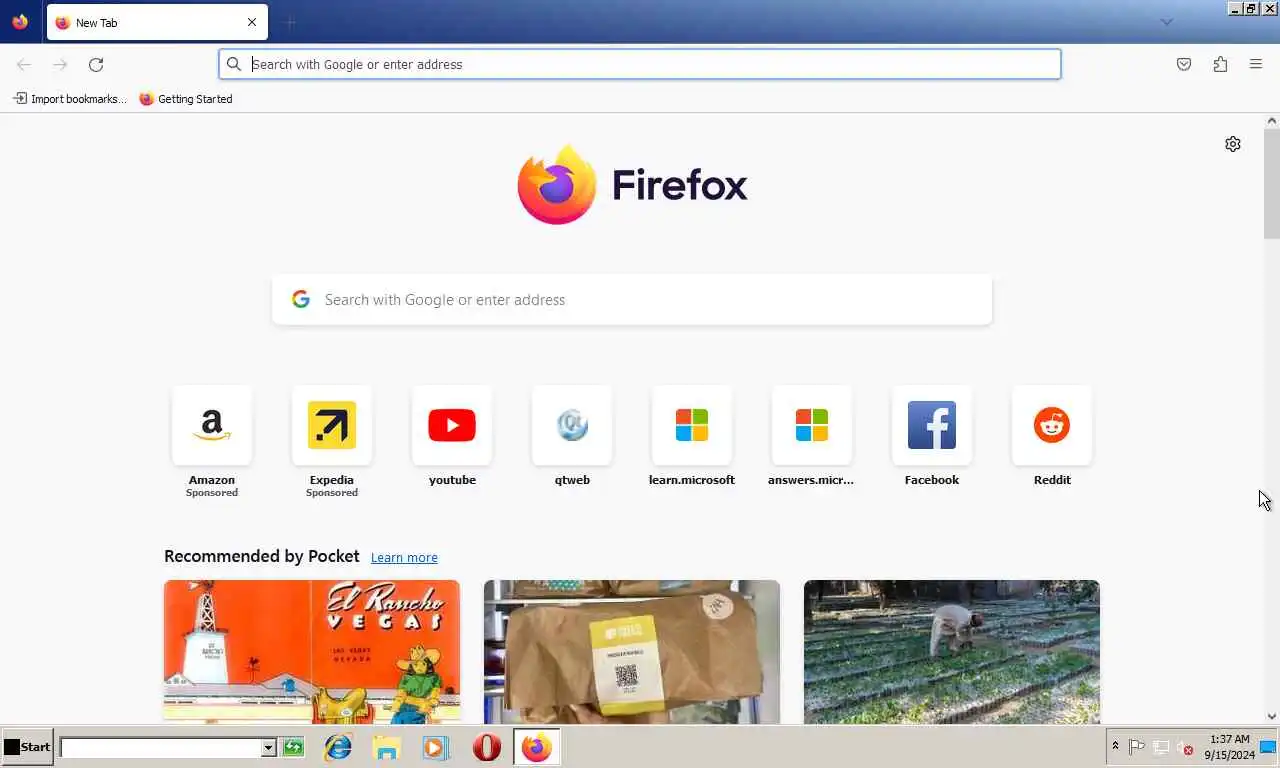Screen dimensions: 1280x768
Task: Open the list all tabs dropdown
Action: [1166, 22]
